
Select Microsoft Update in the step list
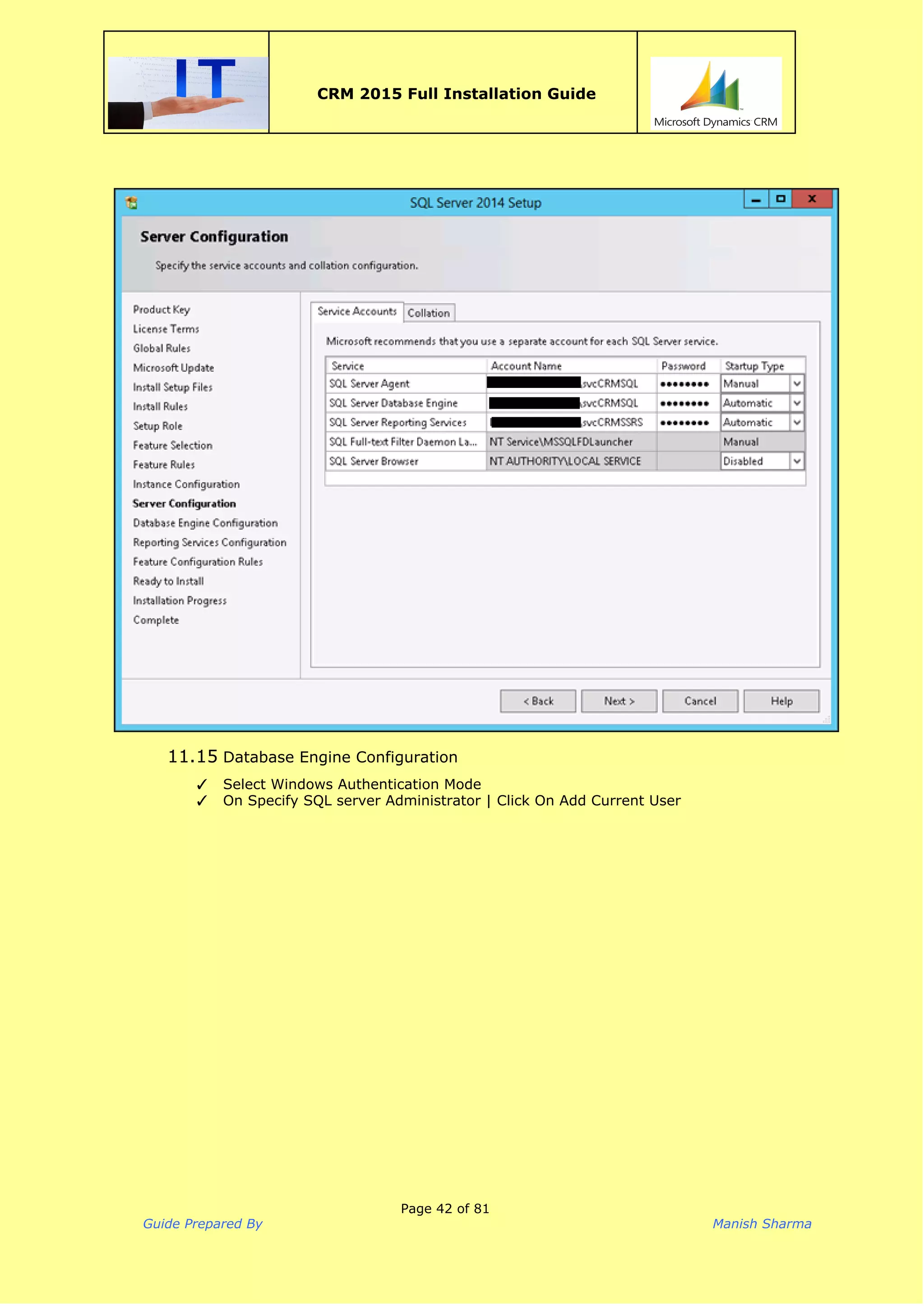click(174, 368)
